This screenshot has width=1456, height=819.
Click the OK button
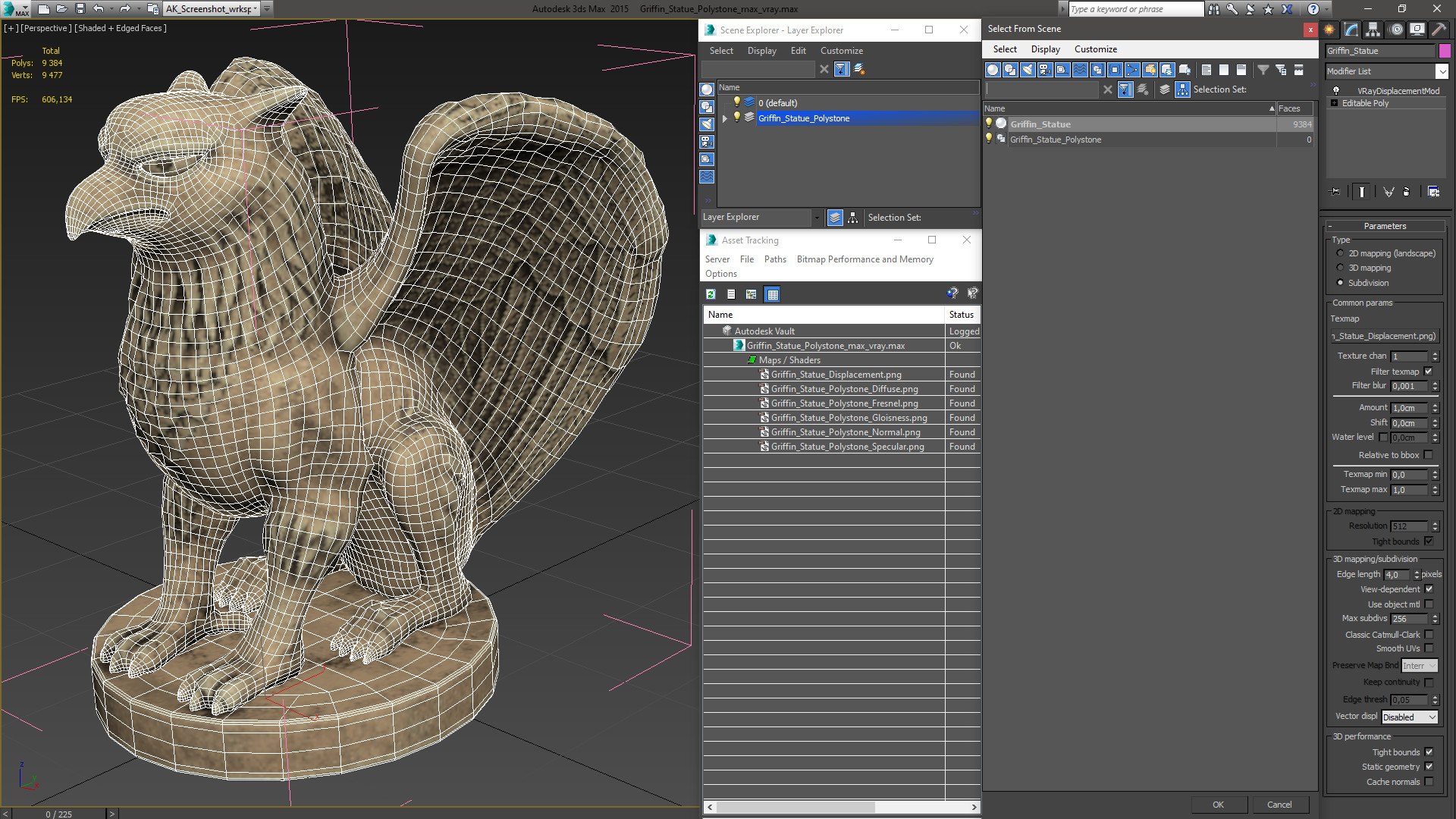[x=1218, y=805]
